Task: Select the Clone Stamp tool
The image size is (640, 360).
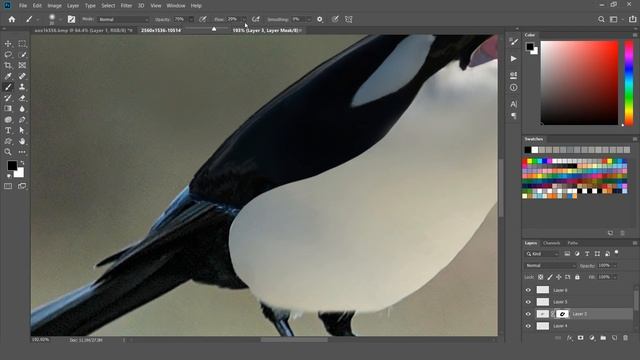Action: [22, 87]
